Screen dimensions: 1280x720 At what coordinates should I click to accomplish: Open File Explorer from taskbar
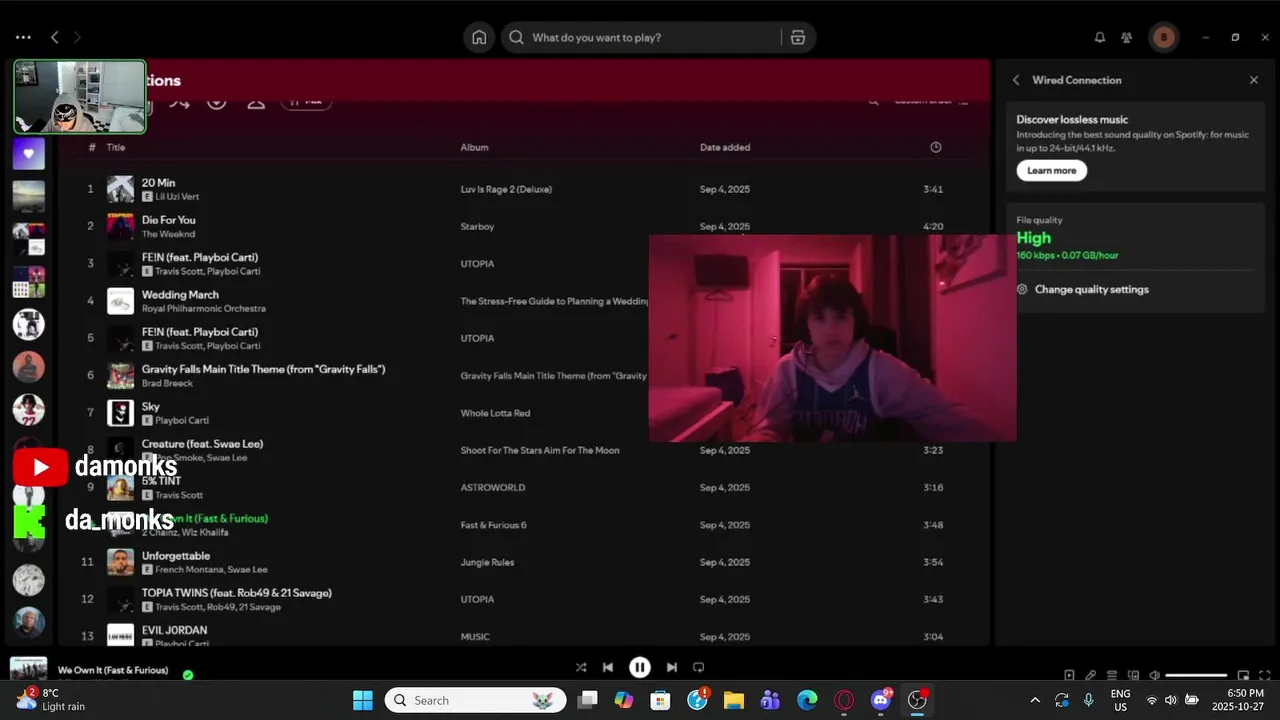pos(734,700)
